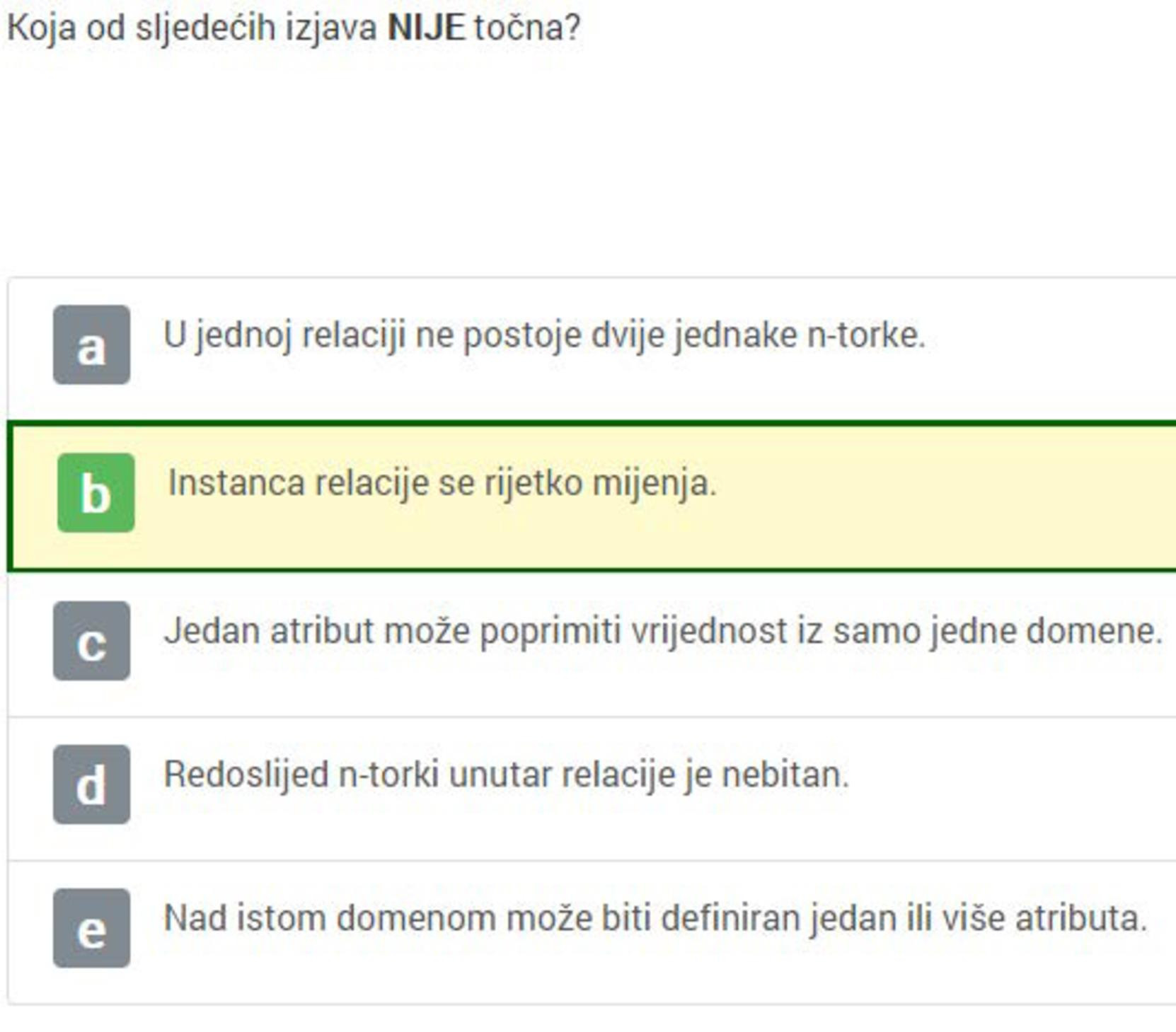Click the green 'b' letter badge

pyautogui.click(x=96, y=492)
